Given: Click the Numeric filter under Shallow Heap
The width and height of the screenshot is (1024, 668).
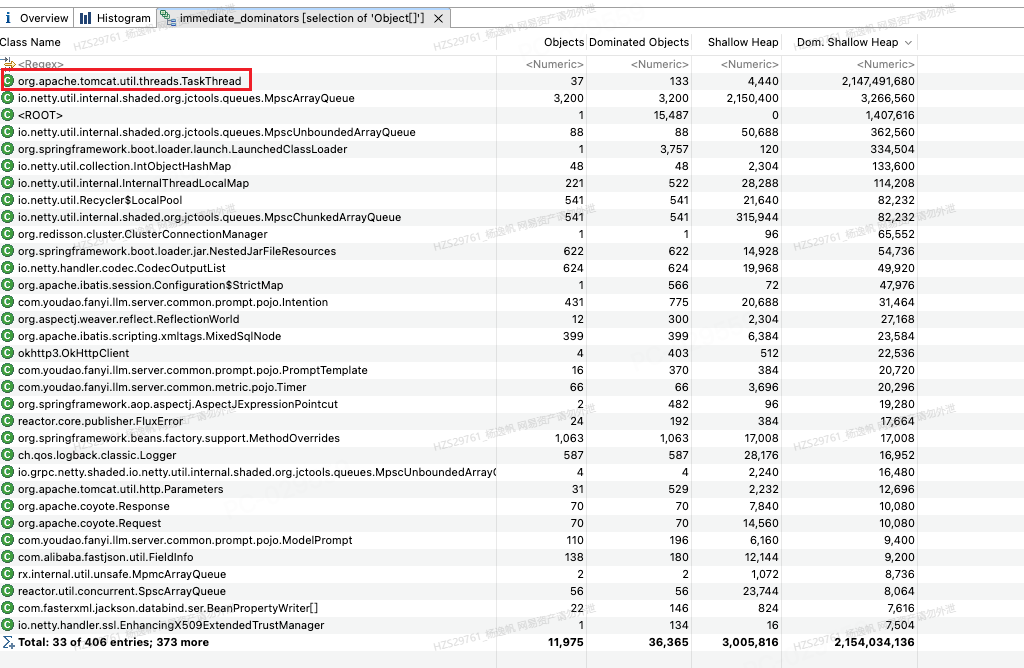Looking at the screenshot, I should pyautogui.click(x=750, y=64).
